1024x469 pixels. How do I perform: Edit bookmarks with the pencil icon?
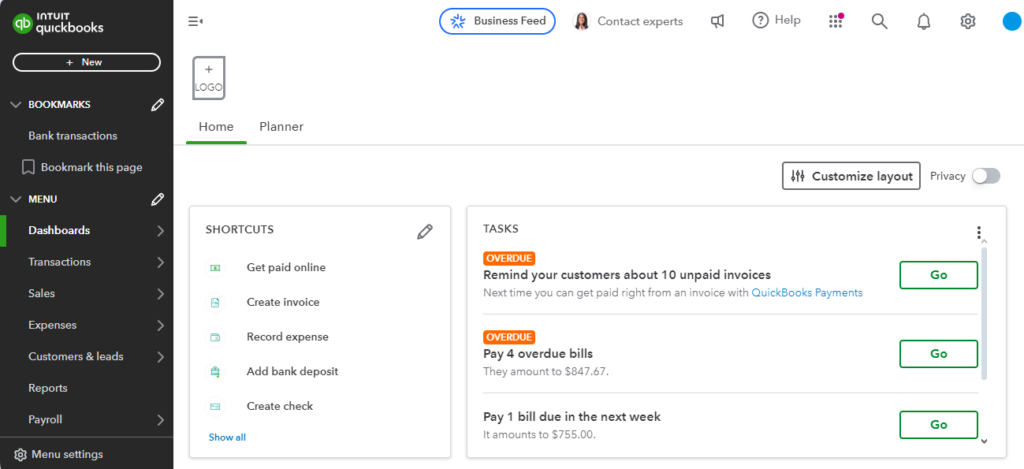coord(157,105)
